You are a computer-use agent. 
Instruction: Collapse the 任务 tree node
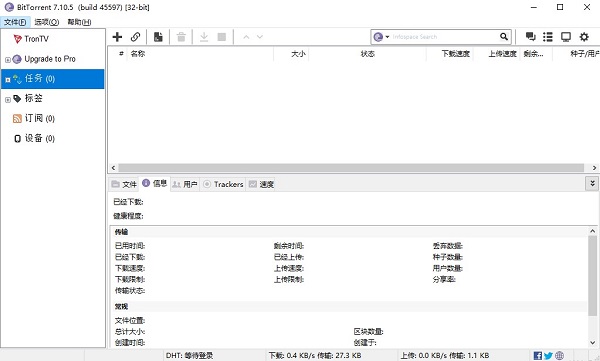click(x=8, y=80)
